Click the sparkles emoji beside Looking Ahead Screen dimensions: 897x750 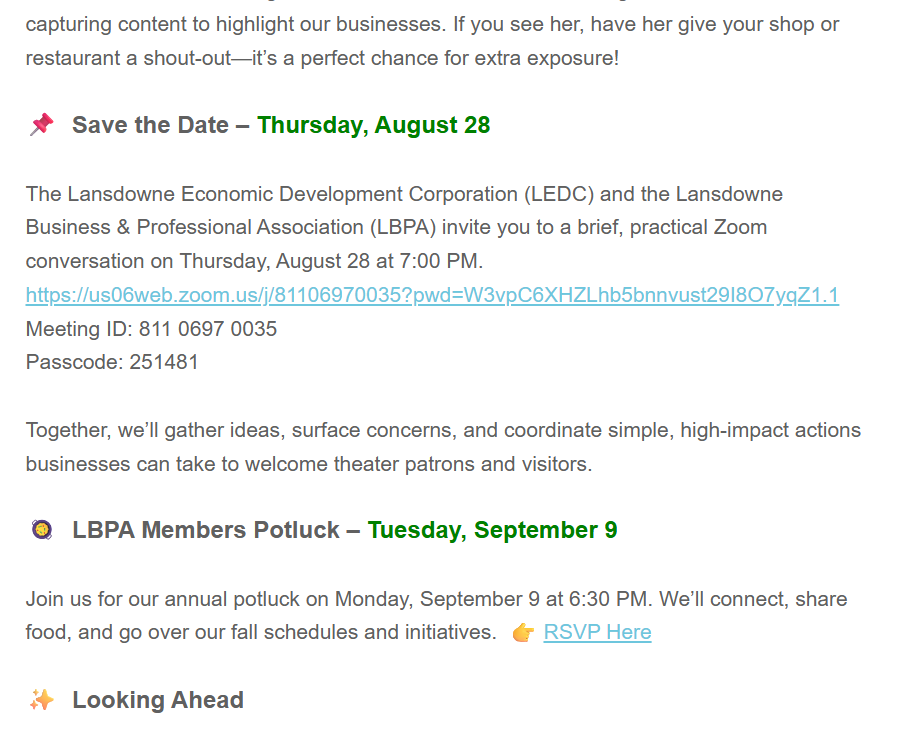pos(41,700)
